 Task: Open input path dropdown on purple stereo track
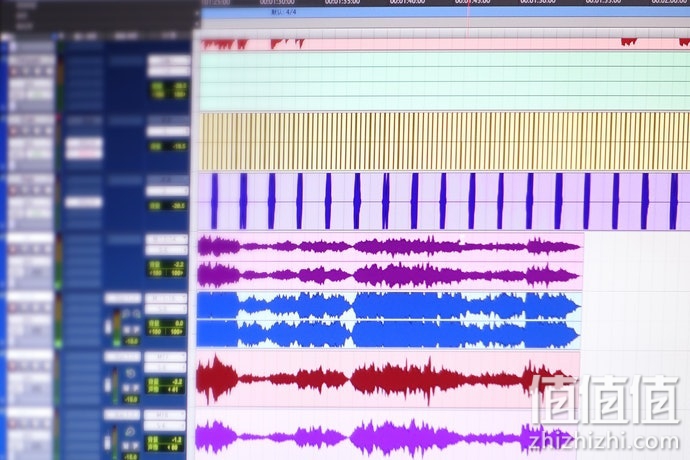[167, 239]
